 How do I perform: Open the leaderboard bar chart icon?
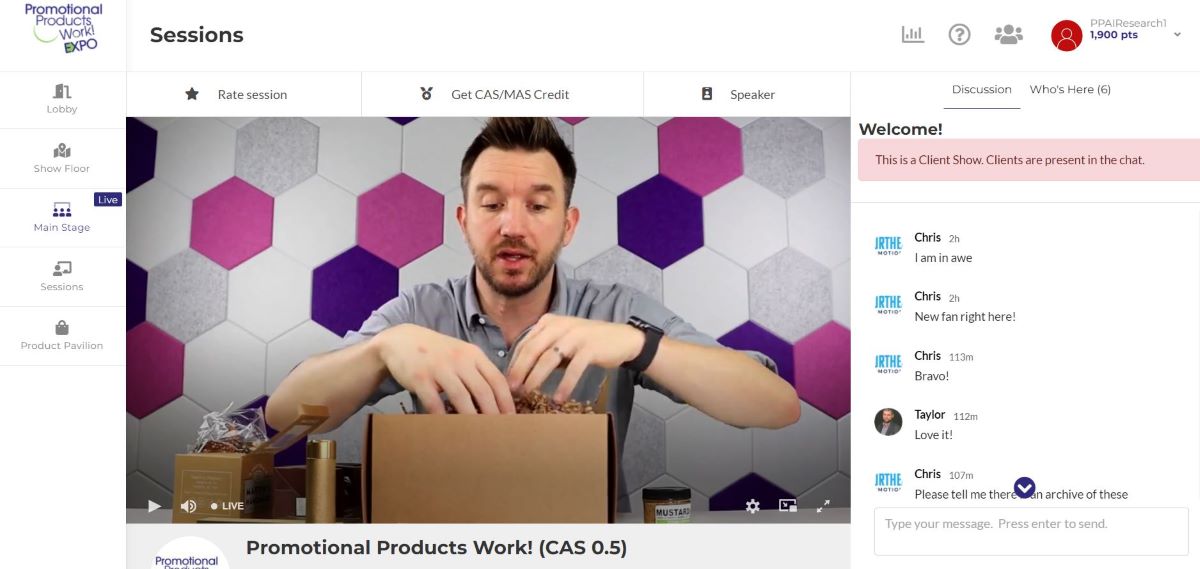(x=912, y=35)
